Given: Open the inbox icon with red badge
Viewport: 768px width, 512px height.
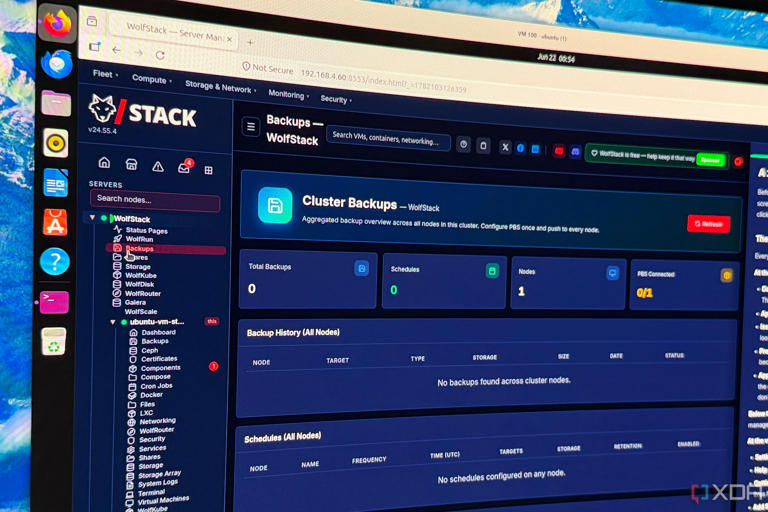Looking at the screenshot, I should pyautogui.click(x=185, y=167).
